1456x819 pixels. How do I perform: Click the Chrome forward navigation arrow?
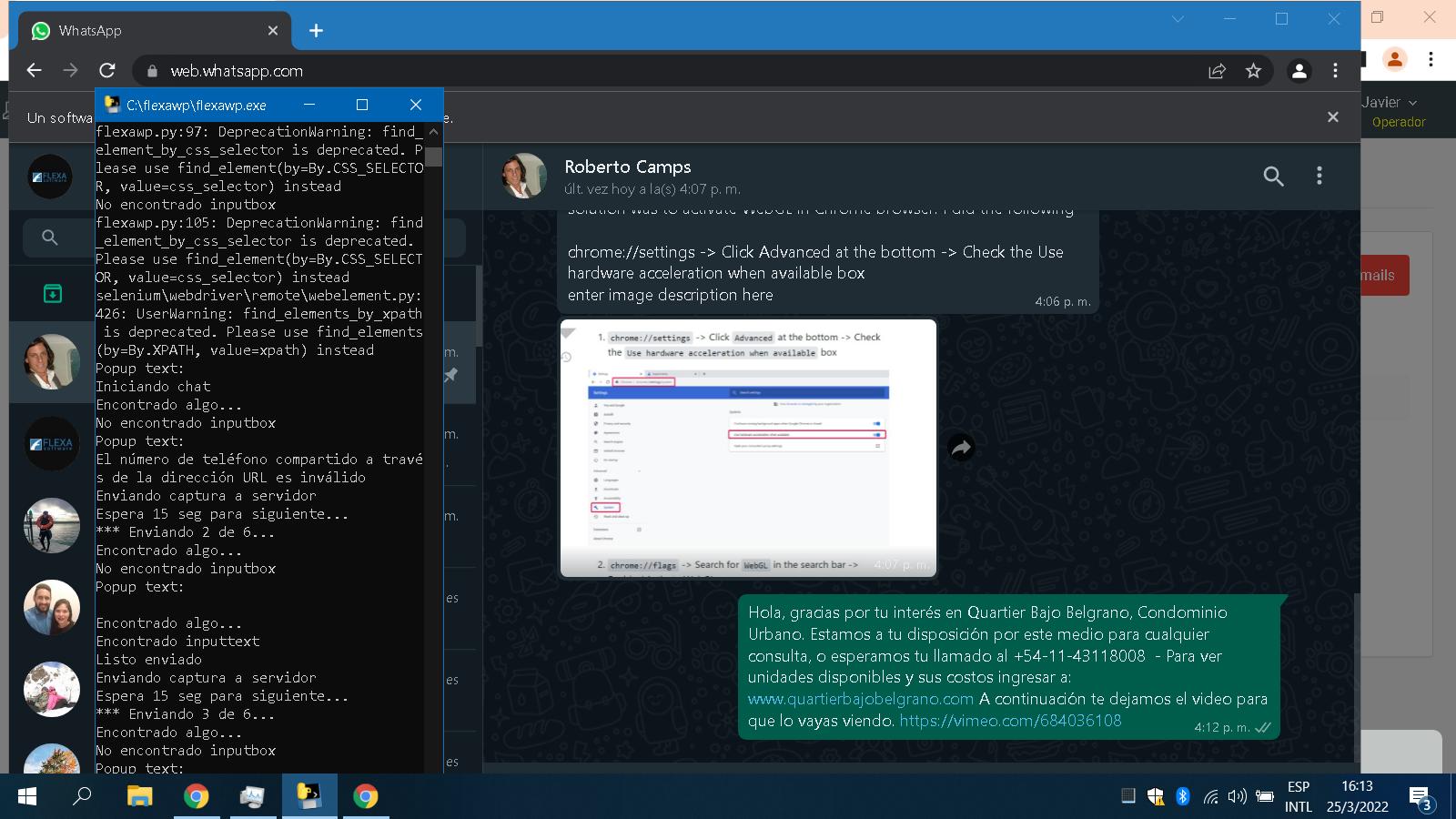tap(70, 70)
